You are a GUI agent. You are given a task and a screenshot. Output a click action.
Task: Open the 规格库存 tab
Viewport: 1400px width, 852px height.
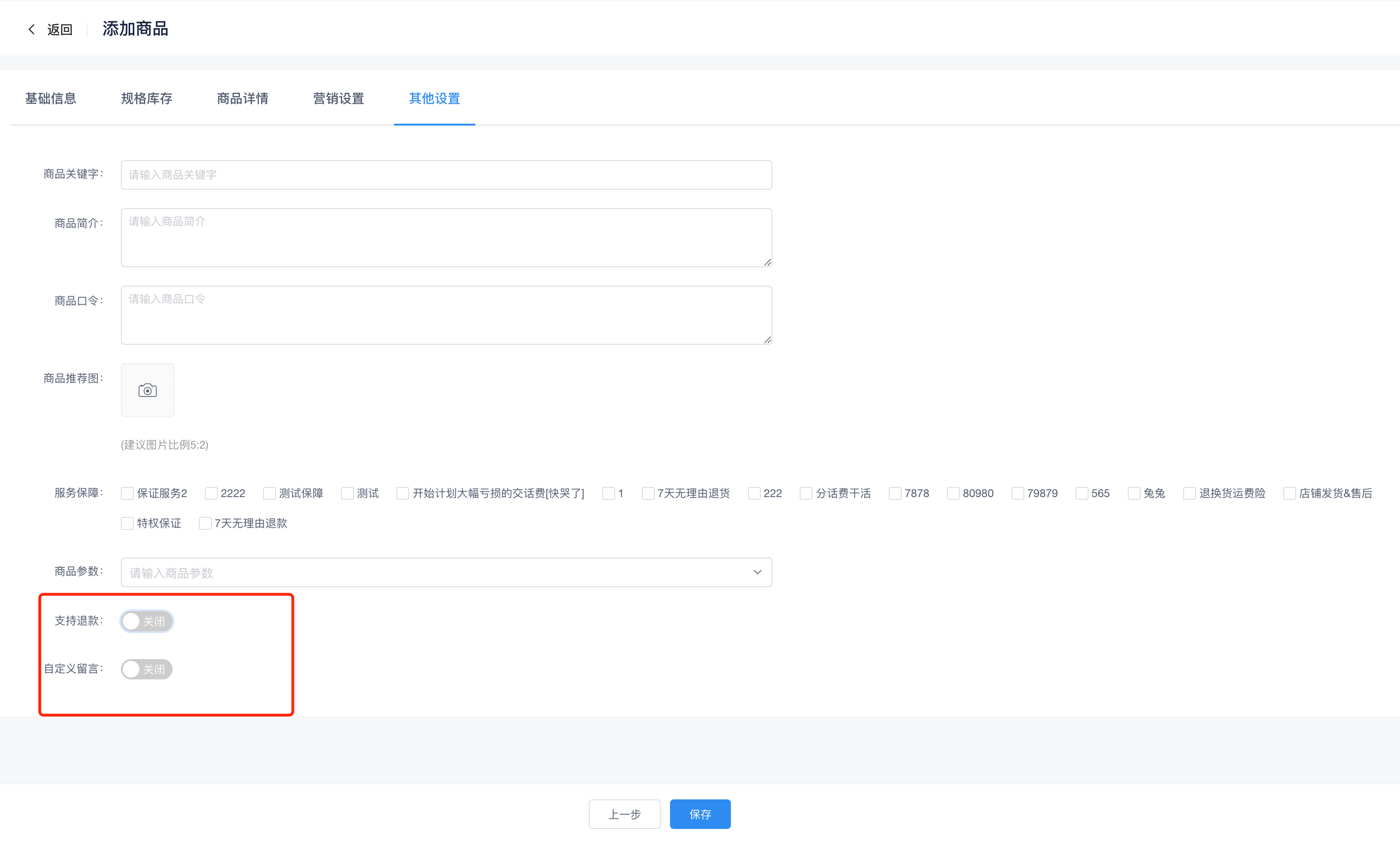pos(147,98)
